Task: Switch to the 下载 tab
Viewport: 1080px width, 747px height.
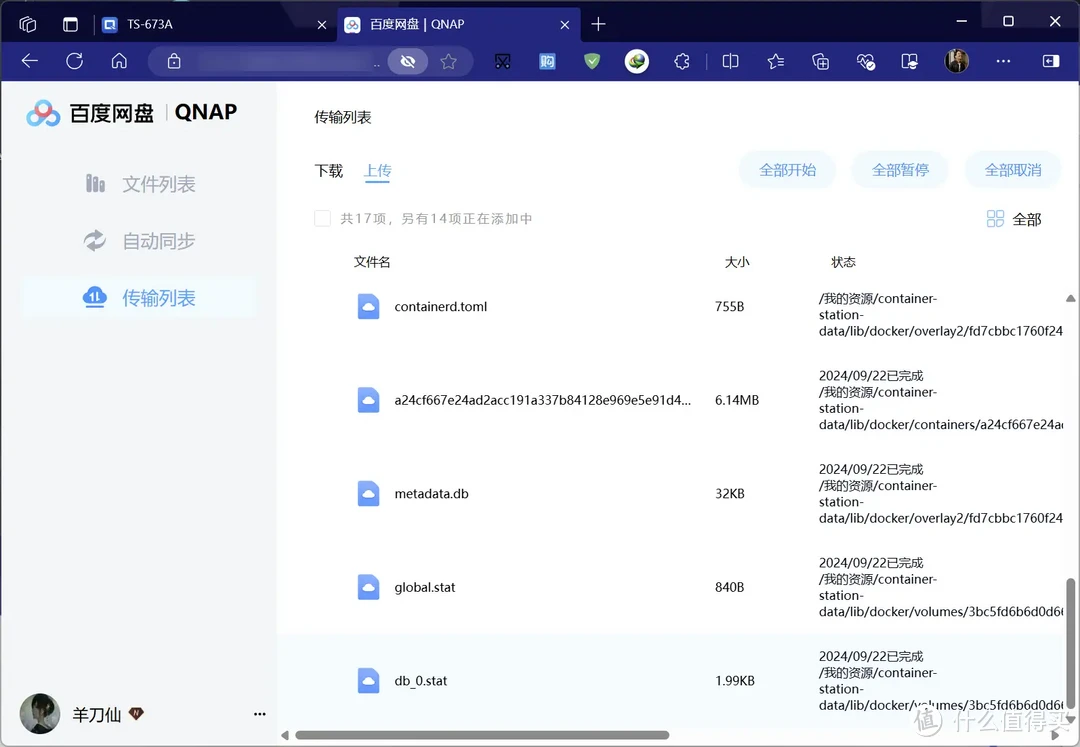Action: 328,170
